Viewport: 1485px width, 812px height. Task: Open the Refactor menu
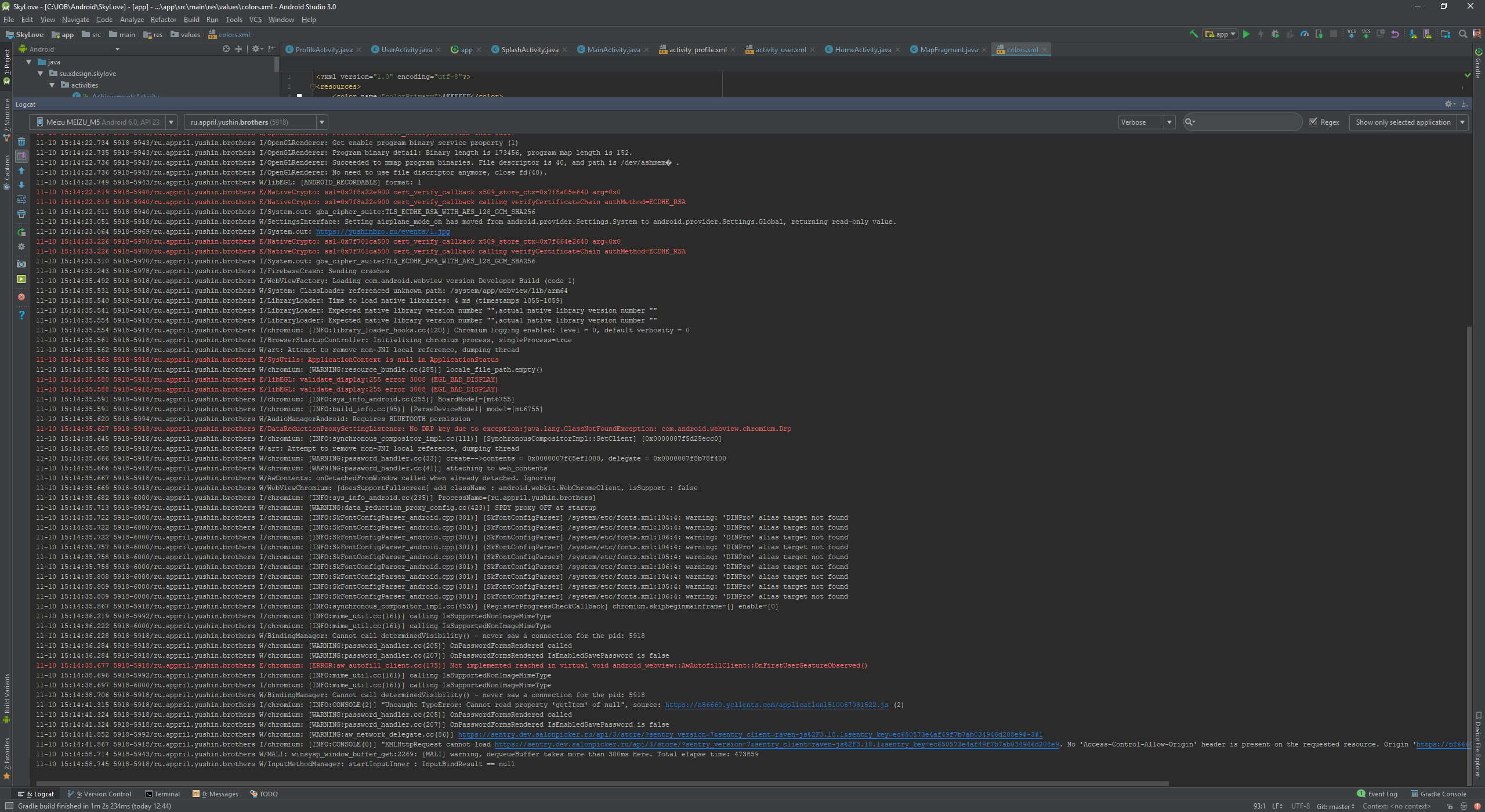coord(163,20)
